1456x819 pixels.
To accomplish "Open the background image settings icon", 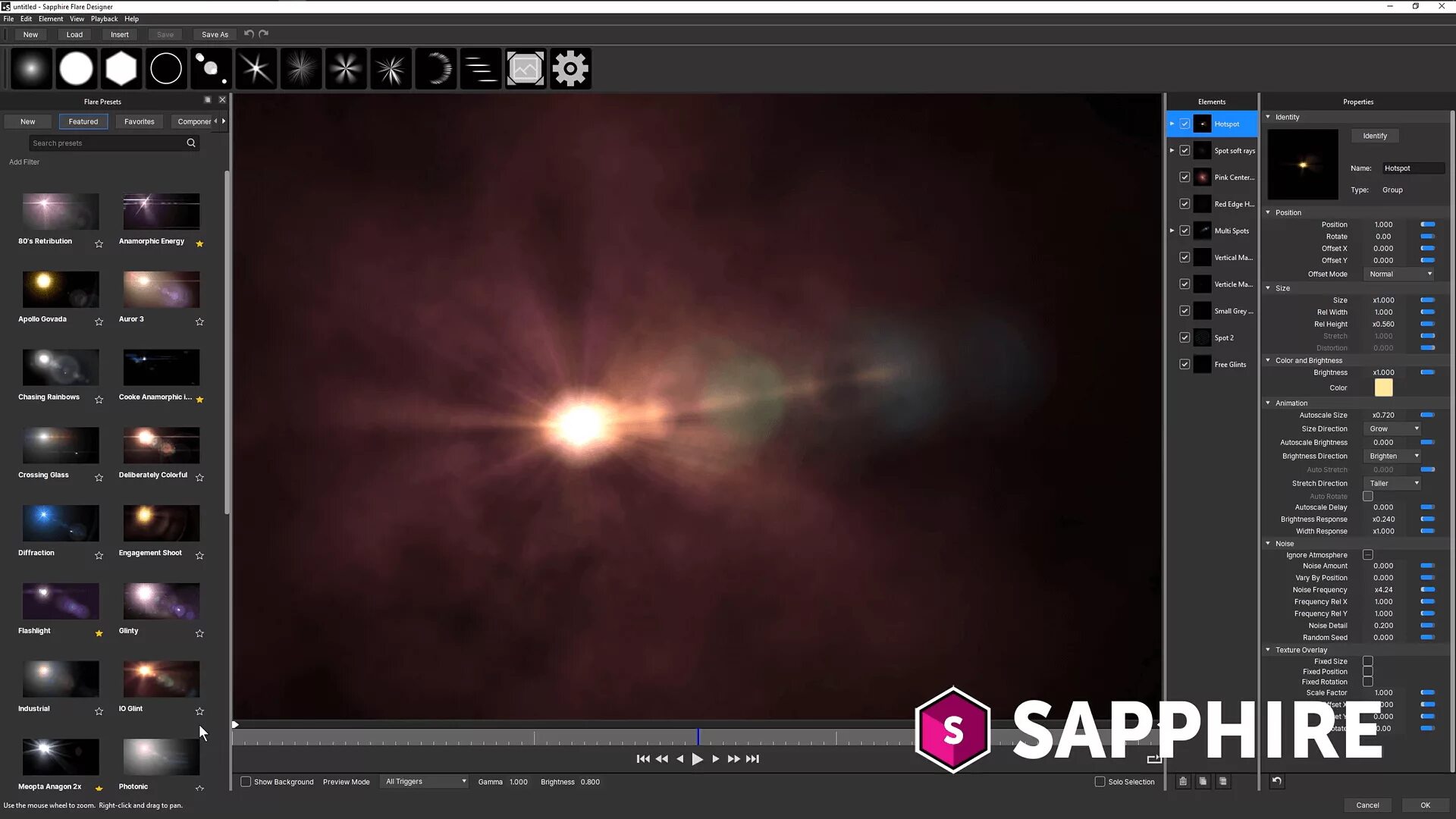I will tap(526, 67).
